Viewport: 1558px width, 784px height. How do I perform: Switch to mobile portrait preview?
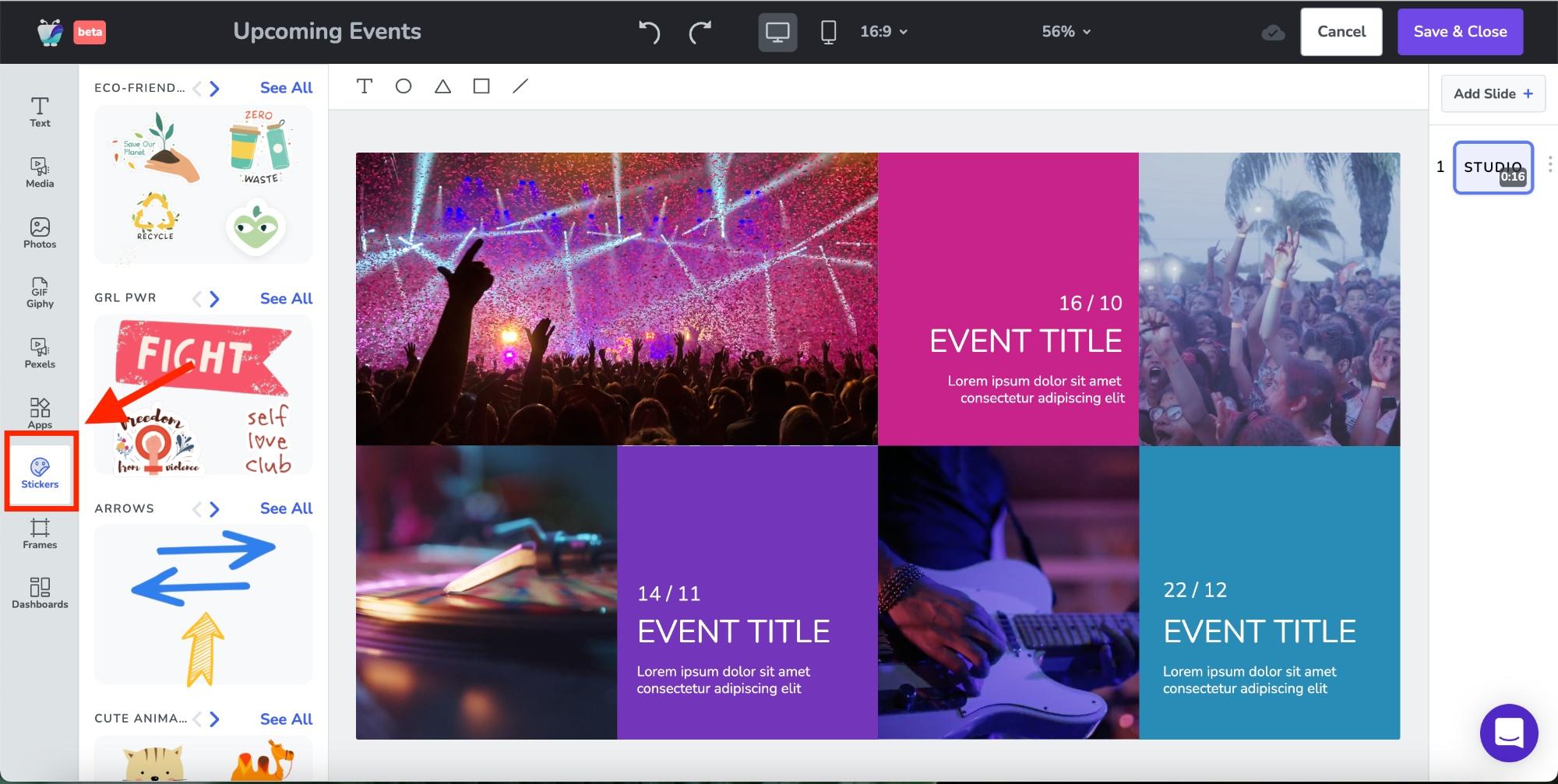[829, 32]
